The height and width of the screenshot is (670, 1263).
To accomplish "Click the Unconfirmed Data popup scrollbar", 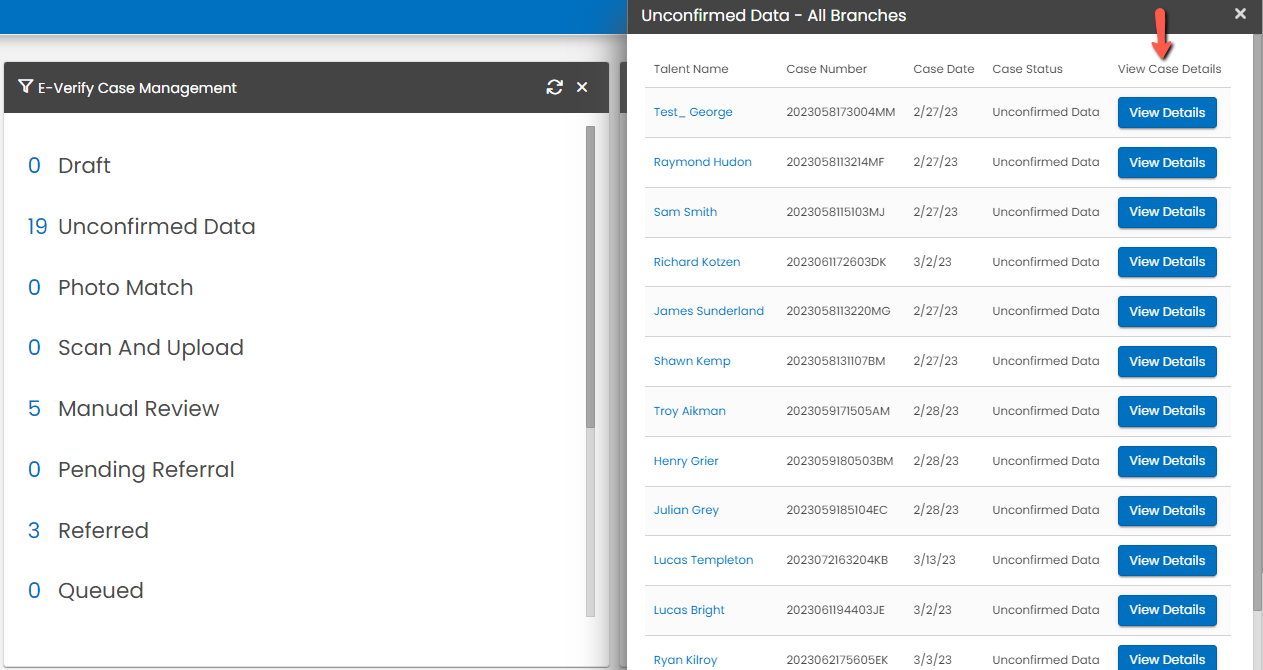I will point(1257,300).
